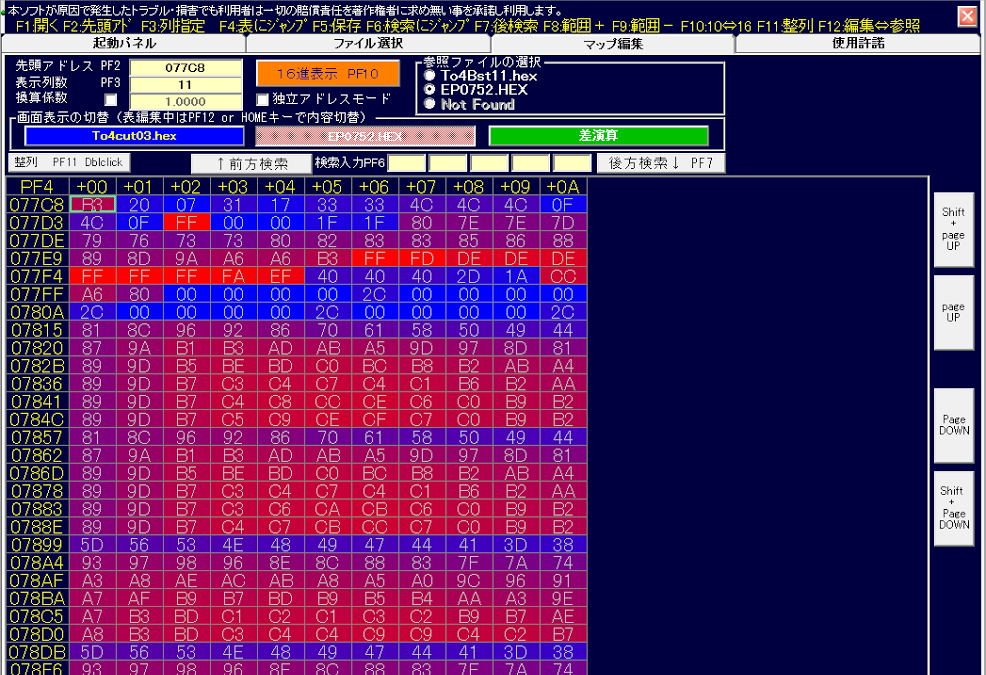Screen dimensions: 986x675
Task: Toggle the 換算係数 checkbox
Action: 111,101
